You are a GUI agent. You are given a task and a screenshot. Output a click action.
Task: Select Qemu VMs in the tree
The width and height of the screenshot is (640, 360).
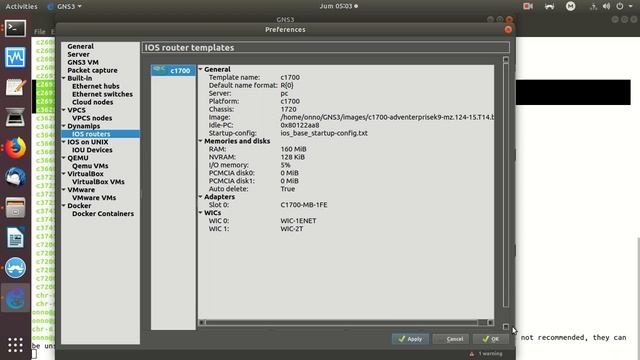tap(90, 166)
